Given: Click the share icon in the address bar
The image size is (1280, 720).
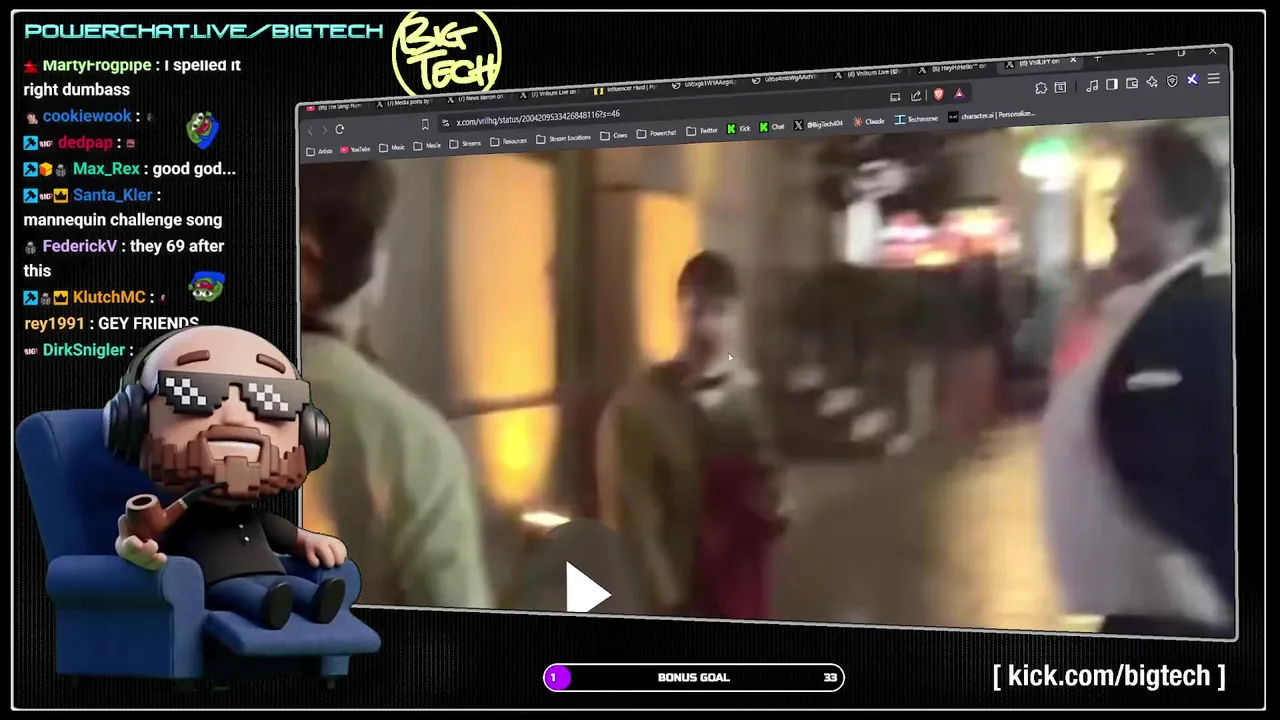Looking at the screenshot, I should (916, 96).
